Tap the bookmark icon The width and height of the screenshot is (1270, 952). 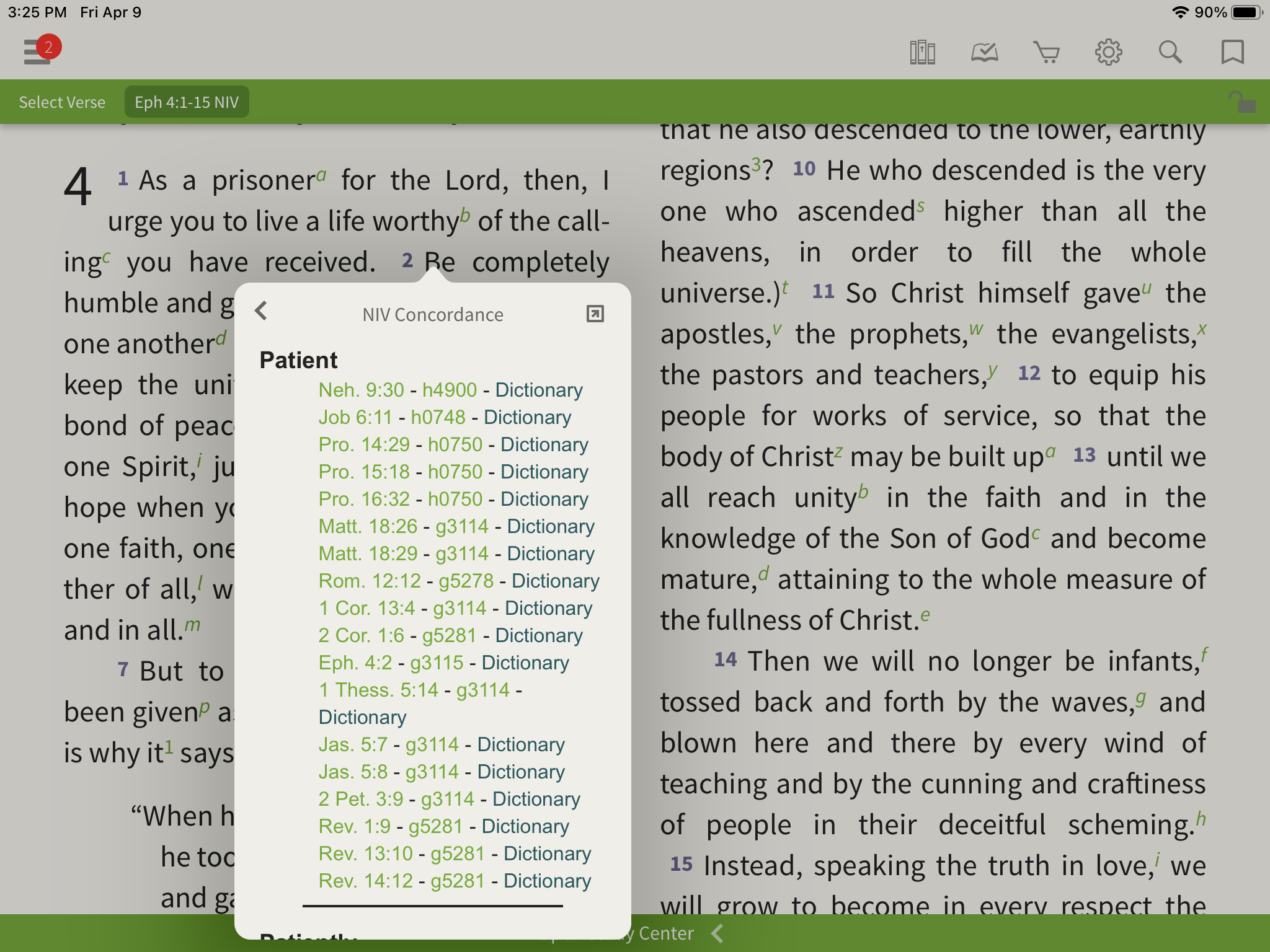point(1232,53)
